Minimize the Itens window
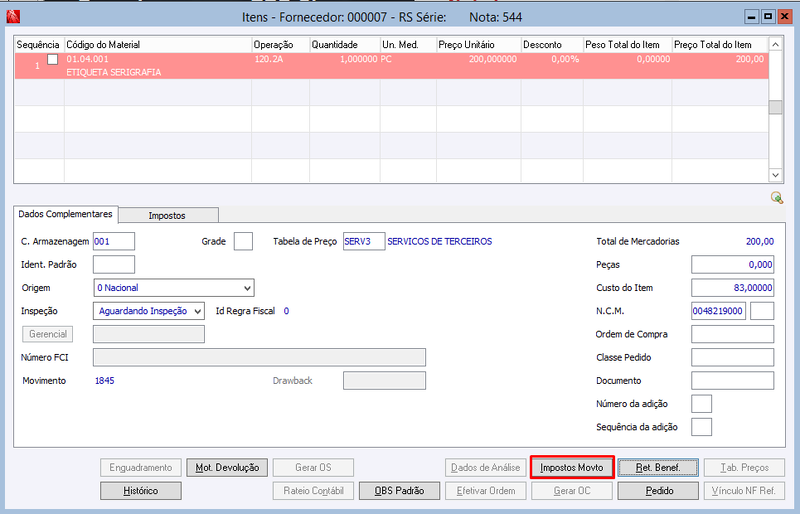Viewport: 800px width, 514px height. (751, 17)
